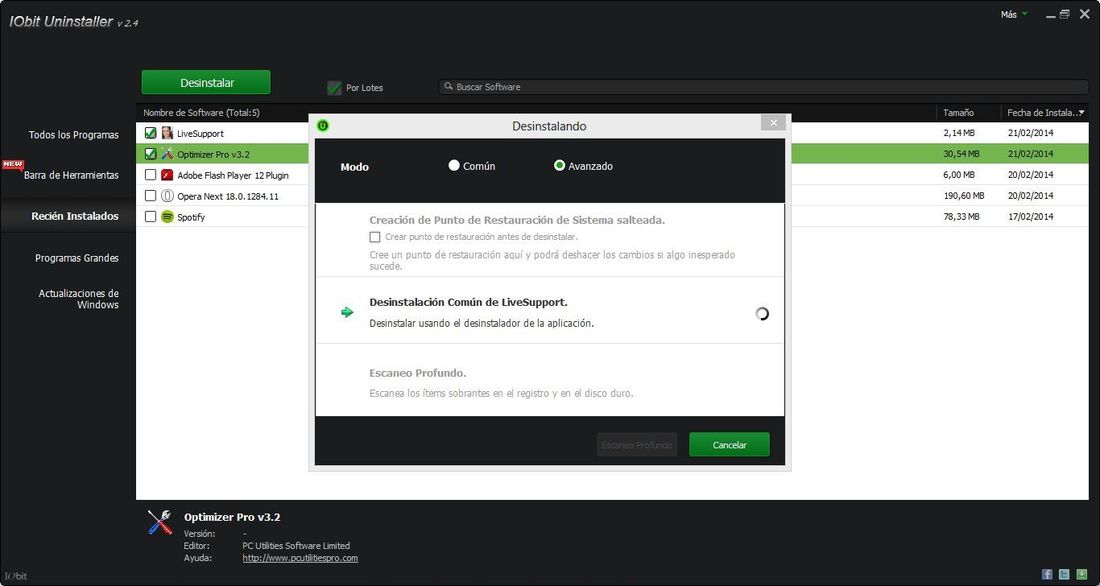Click the Opera Next row icon
Viewport: 1100px width, 586px height.
coord(167,196)
